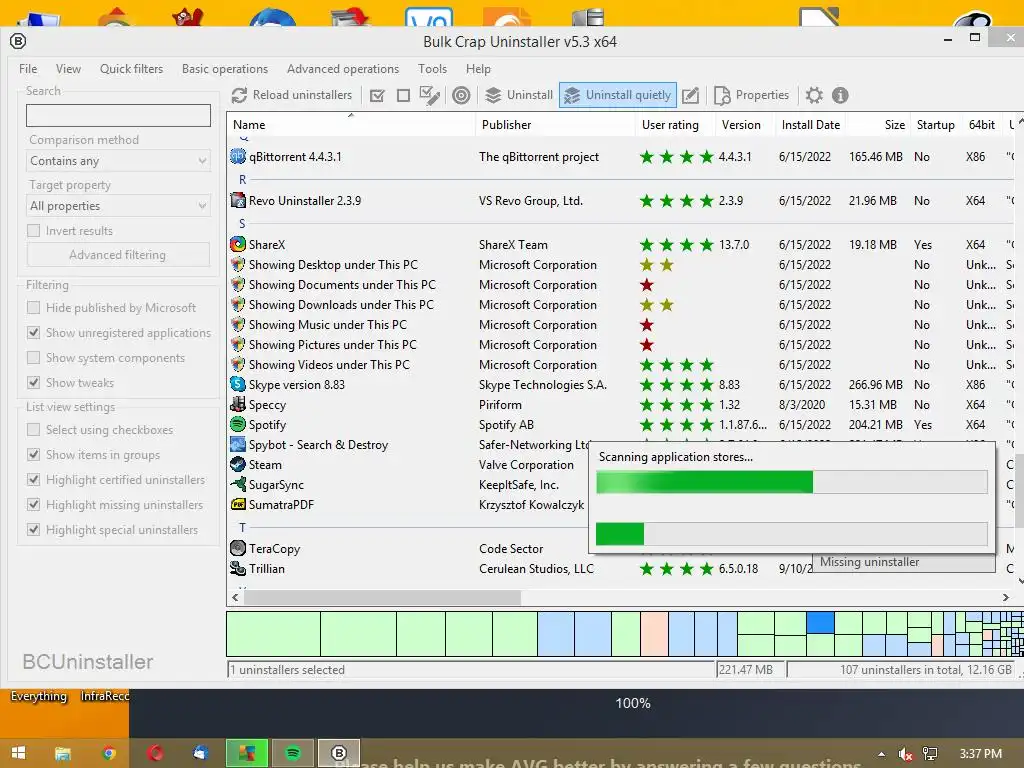The height and width of the screenshot is (768, 1024).
Task: Open the Help menu
Action: 478,69
